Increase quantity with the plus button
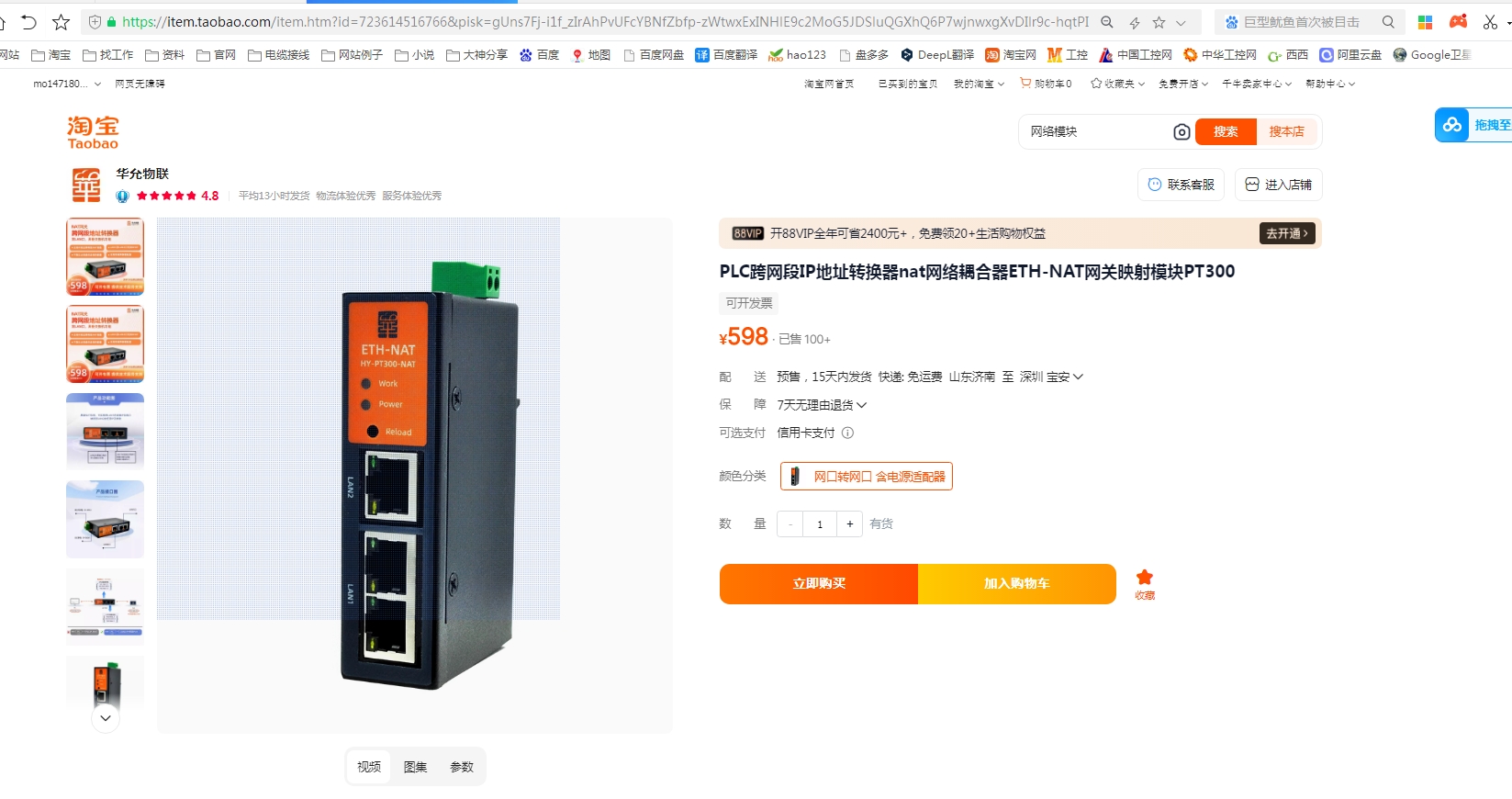The height and width of the screenshot is (799, 1512). [850, 524]
